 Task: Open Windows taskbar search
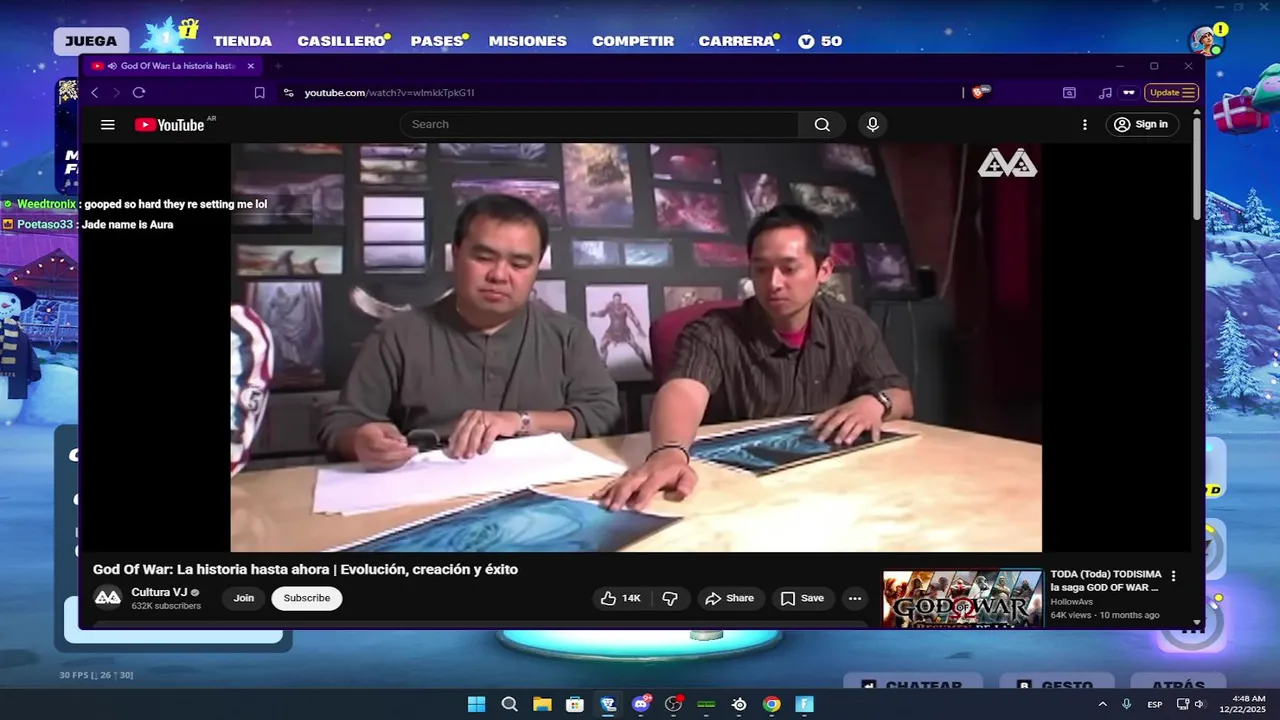pos(509,704)
